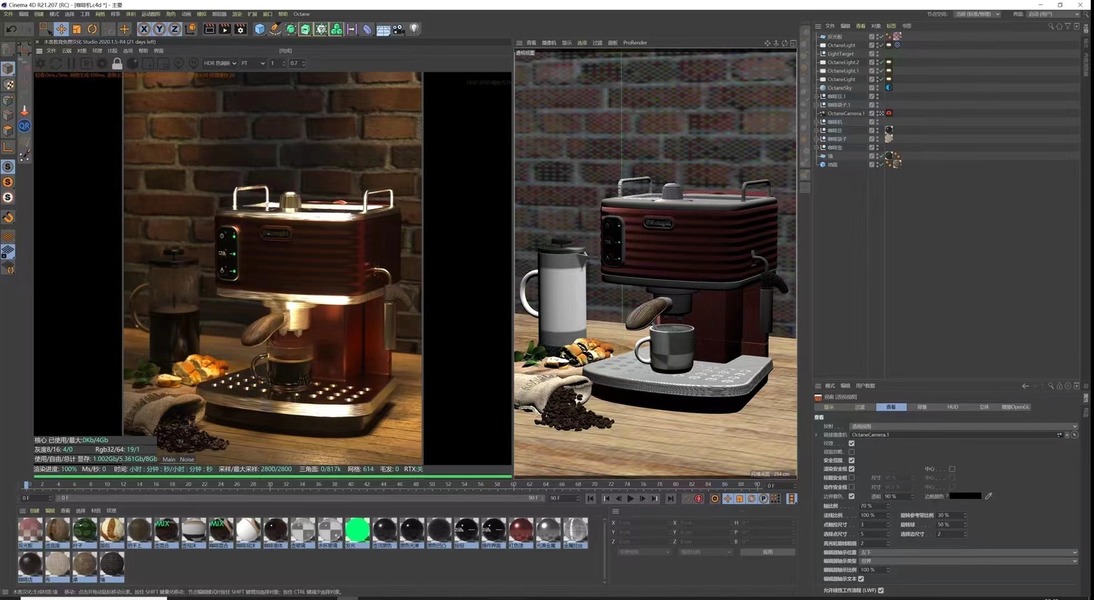Image resolution: width=1094 pixels, height=600 pixels.
Task: Click the back arrow in Attribute Manager header
Action: tap(1025, 386)
